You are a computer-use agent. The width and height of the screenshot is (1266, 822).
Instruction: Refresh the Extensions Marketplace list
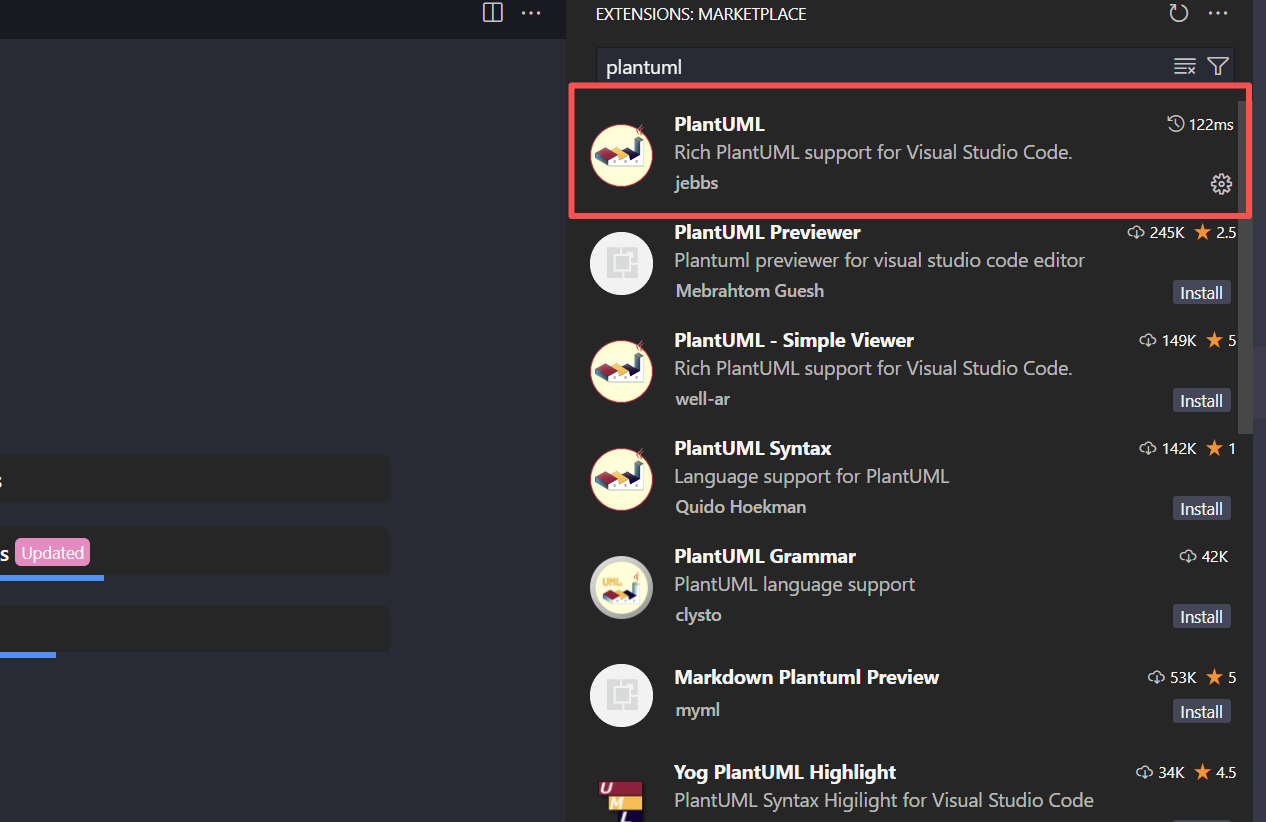click(1179, 13)
